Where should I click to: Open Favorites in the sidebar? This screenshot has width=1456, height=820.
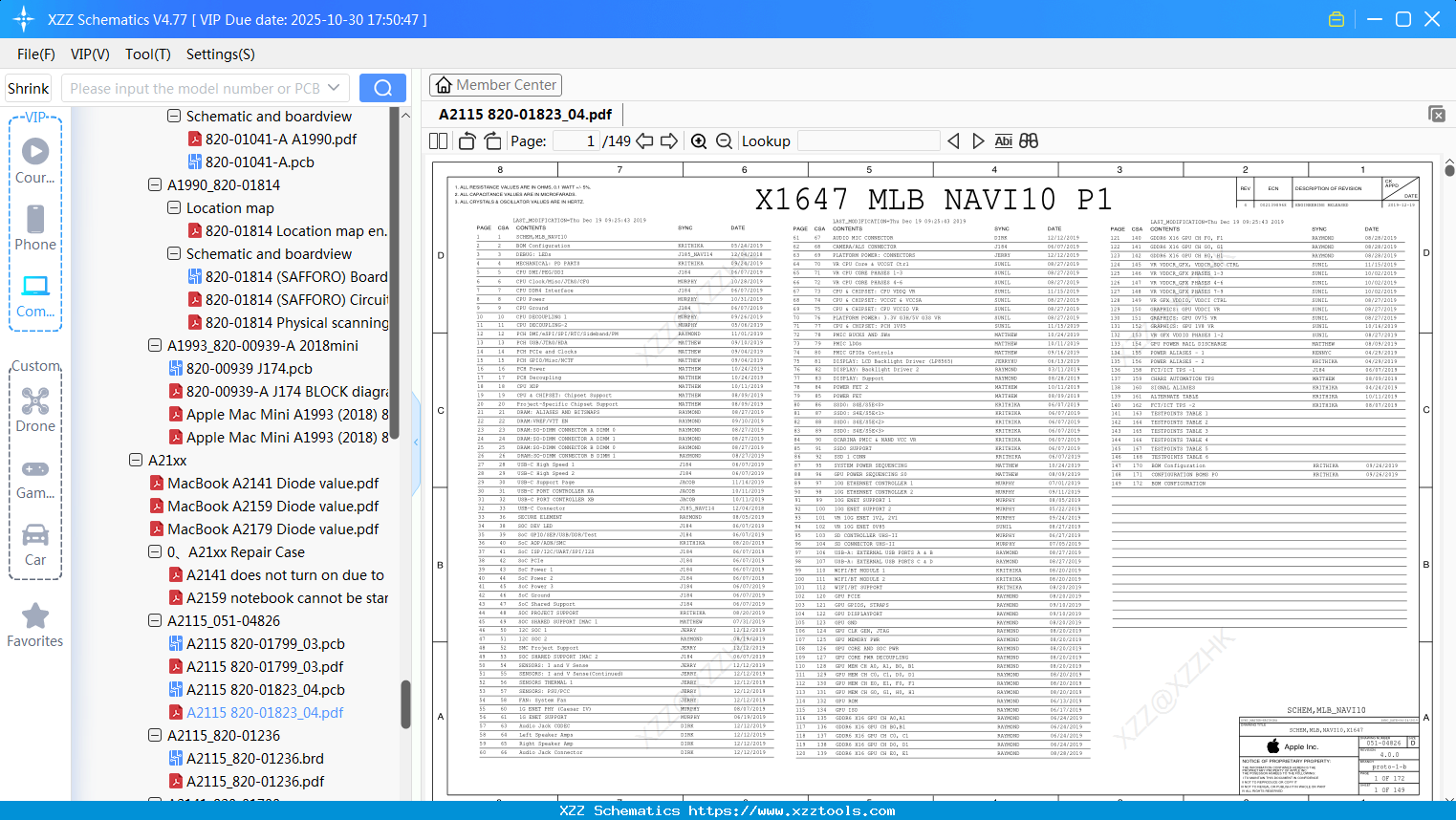coord(35,626)
